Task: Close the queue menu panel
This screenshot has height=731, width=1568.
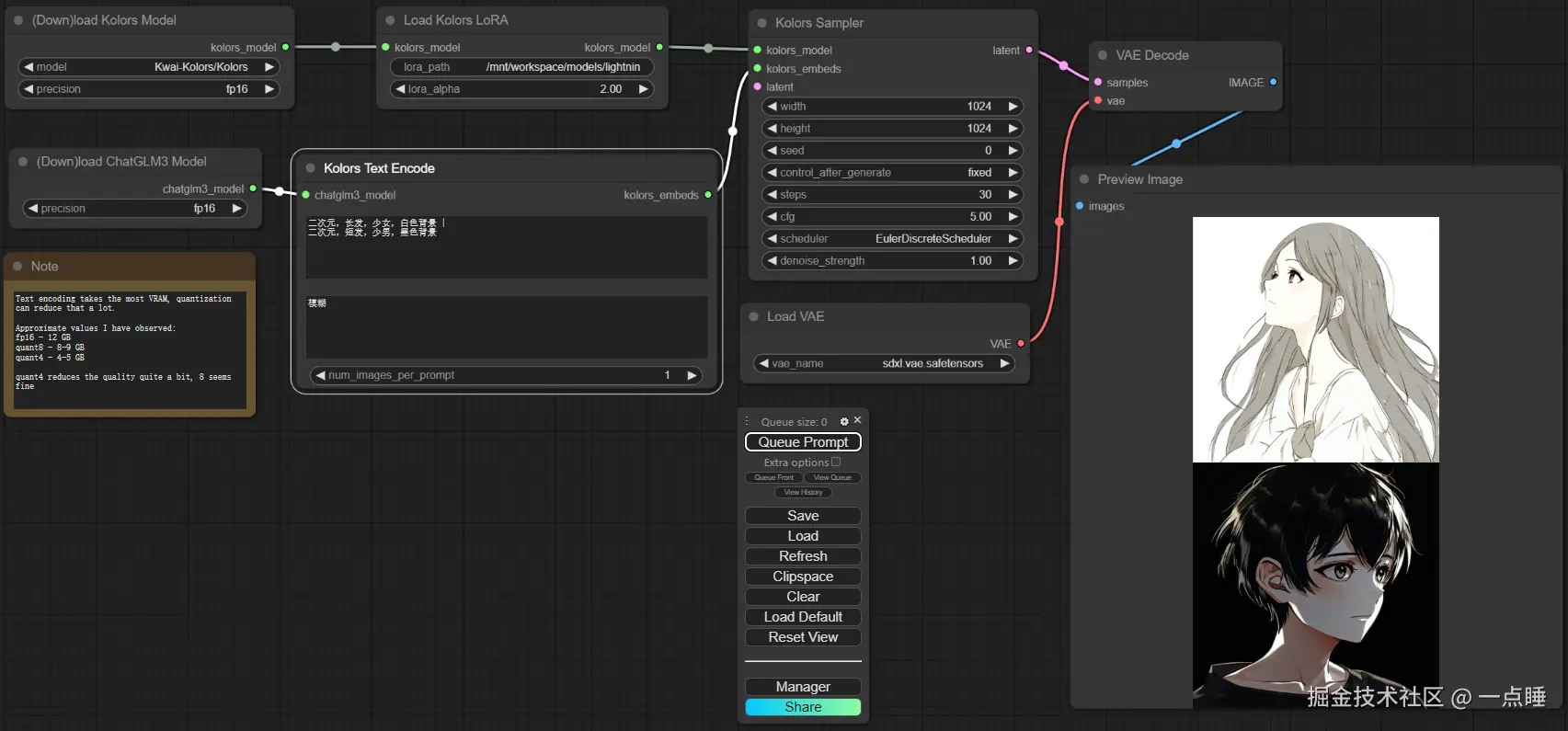Action: click(x=858, y=420)
